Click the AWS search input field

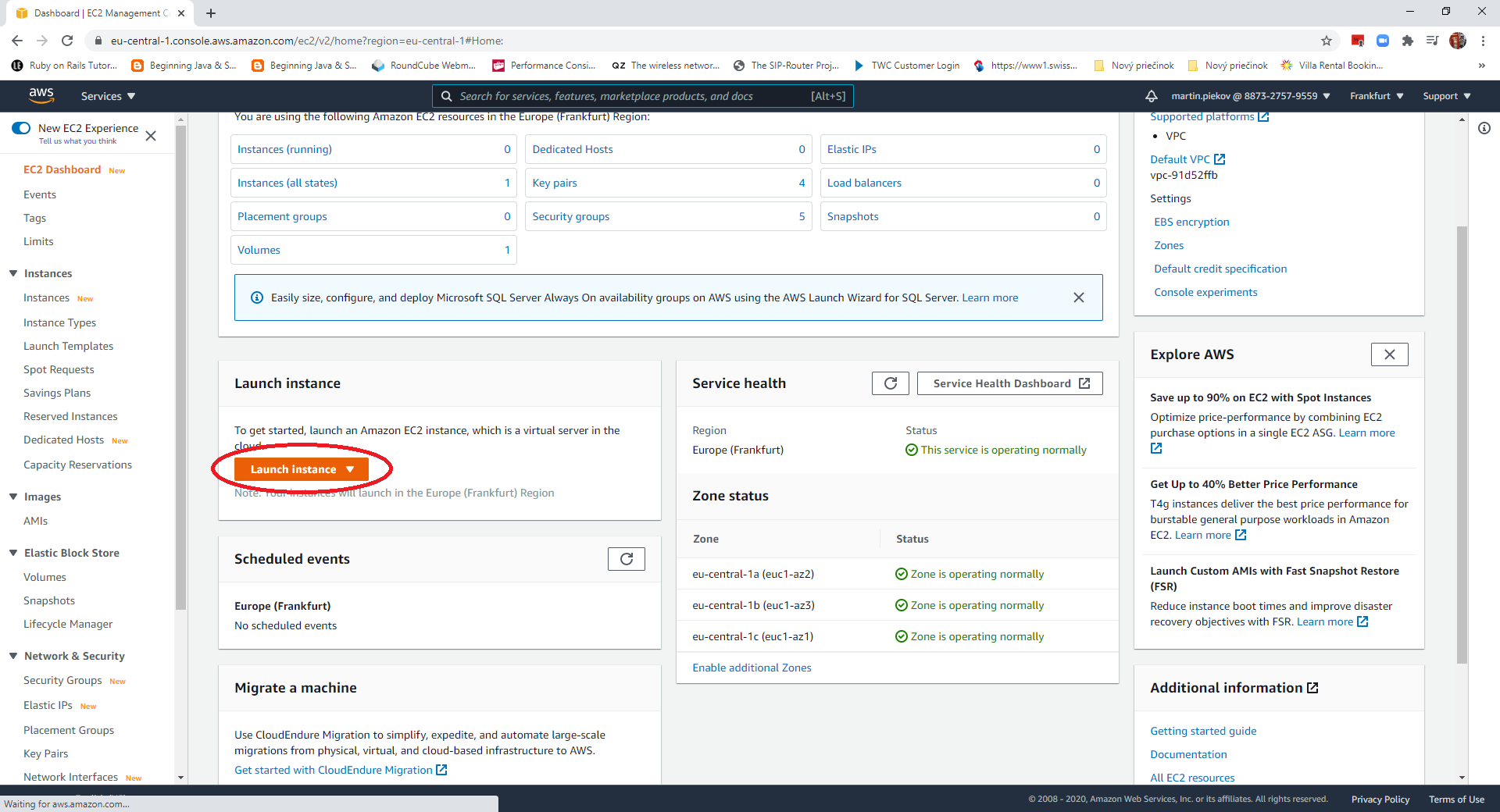click(642, 96)
